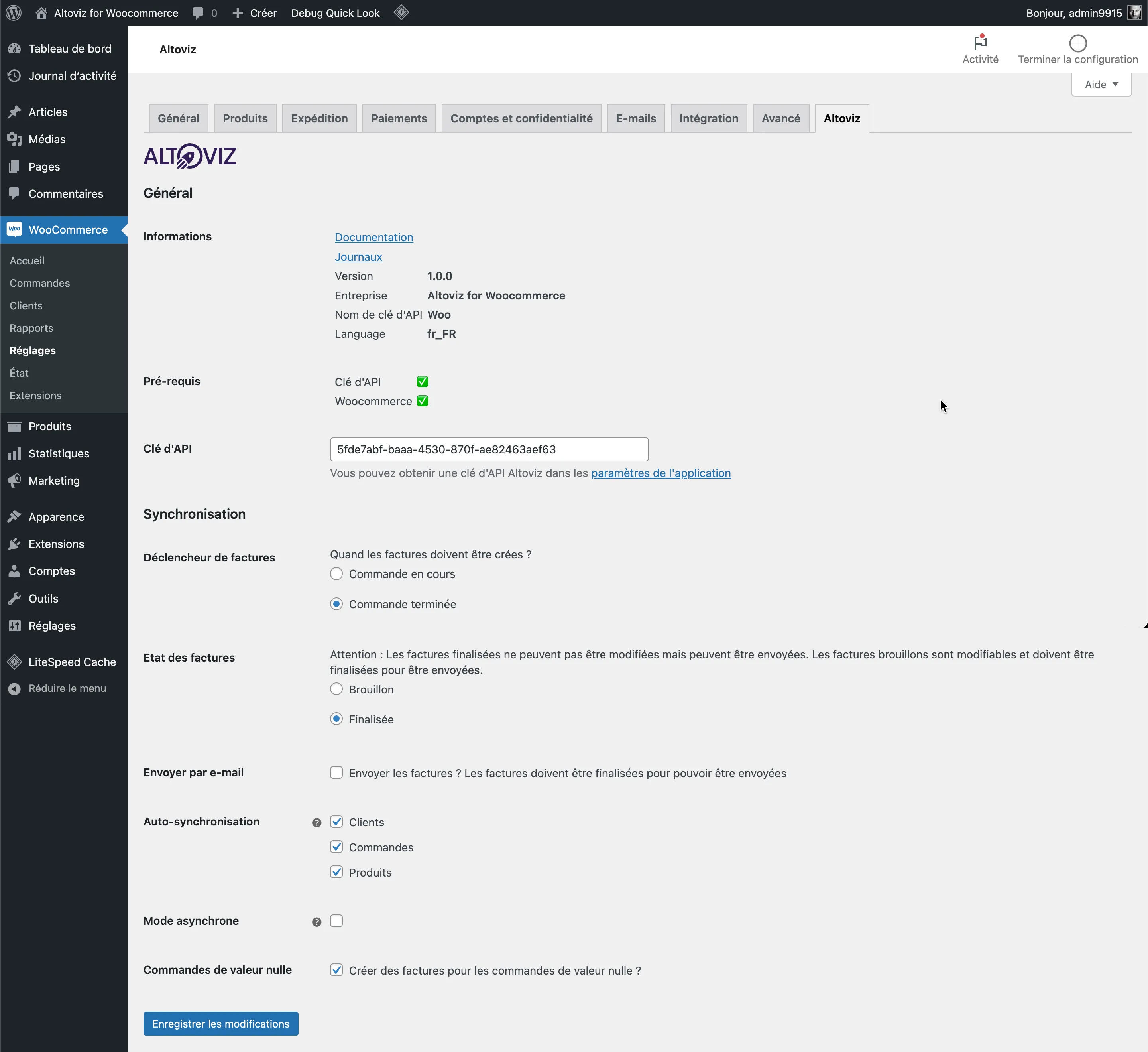Open the Intégration tab

tap(709, 118)
